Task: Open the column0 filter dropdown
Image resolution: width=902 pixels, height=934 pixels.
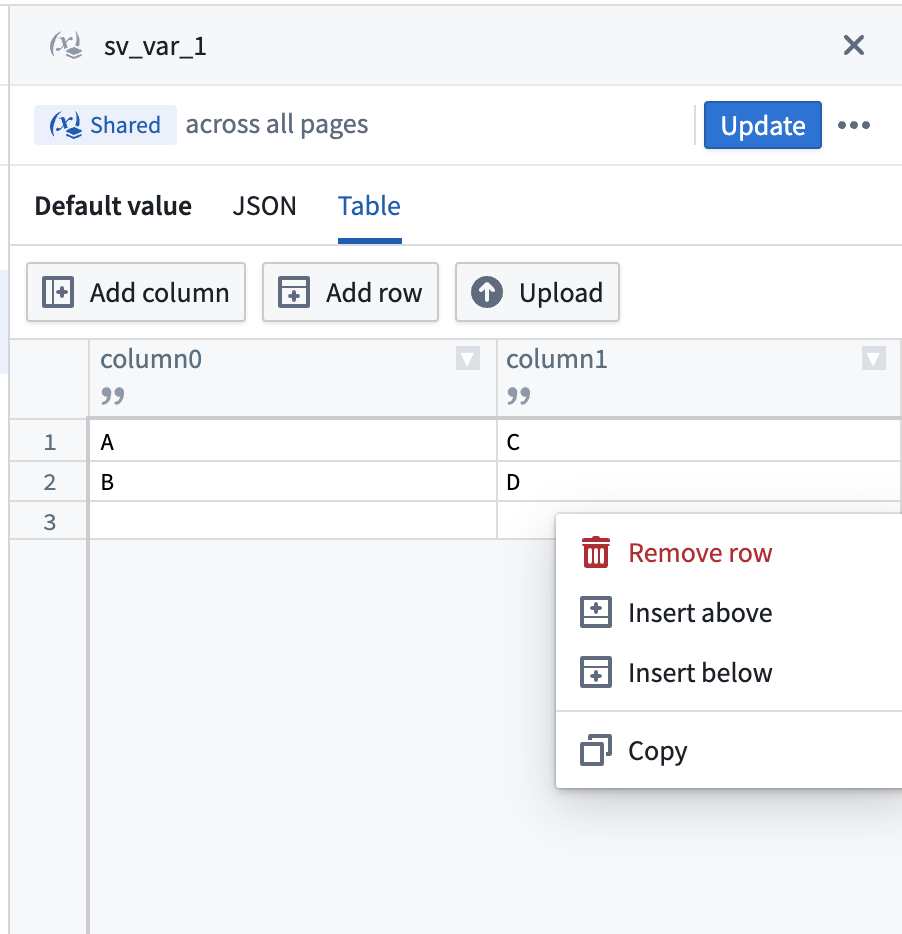Action: click(466, 358)
